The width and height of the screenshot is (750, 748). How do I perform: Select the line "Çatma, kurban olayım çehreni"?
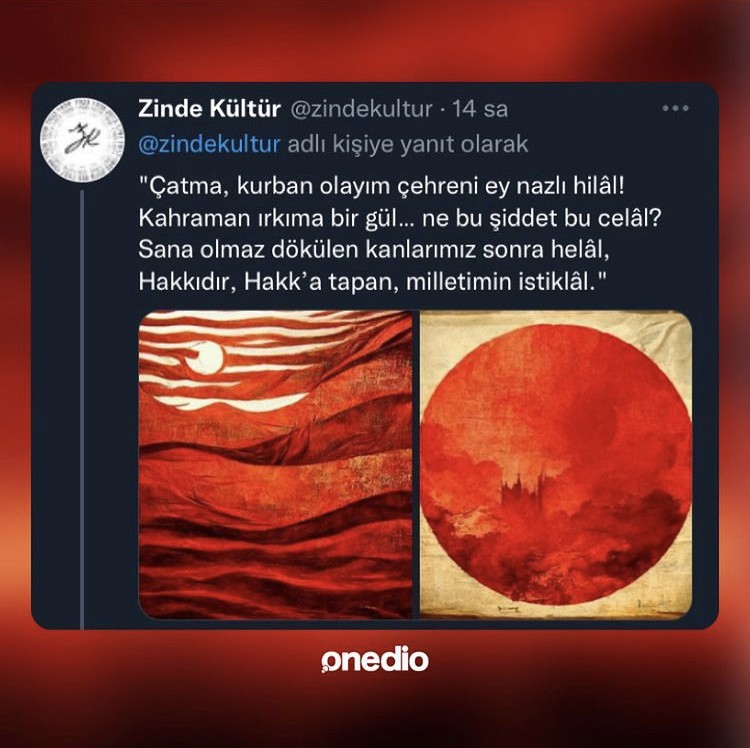(x=382, y=186)
